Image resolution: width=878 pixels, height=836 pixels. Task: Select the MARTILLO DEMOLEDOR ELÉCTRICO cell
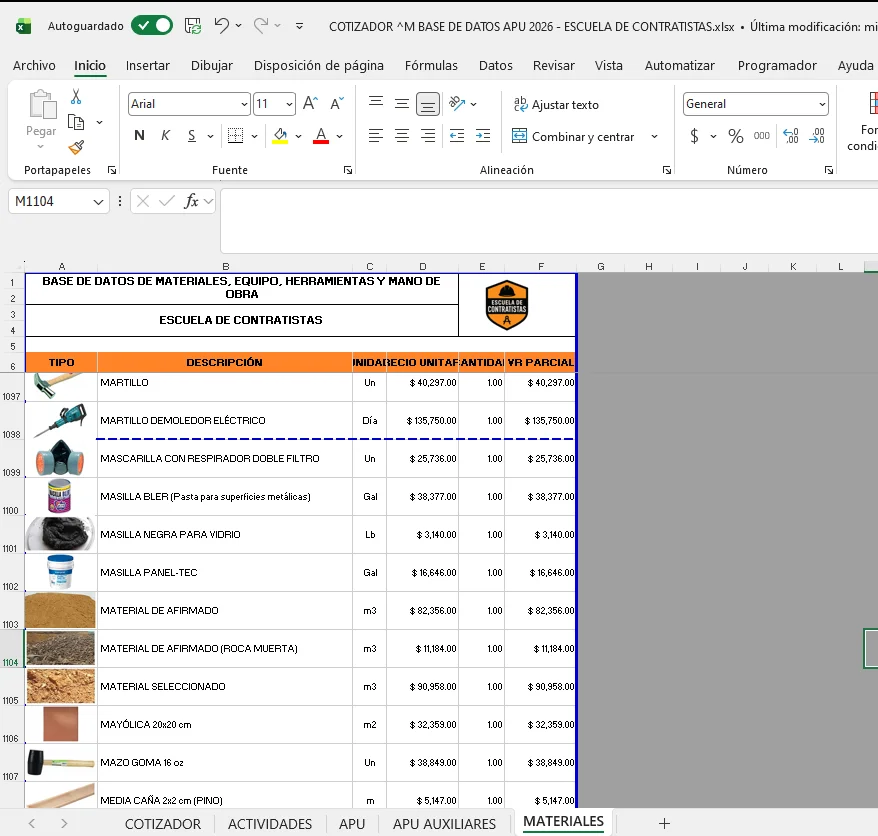(x=225, y=421)
